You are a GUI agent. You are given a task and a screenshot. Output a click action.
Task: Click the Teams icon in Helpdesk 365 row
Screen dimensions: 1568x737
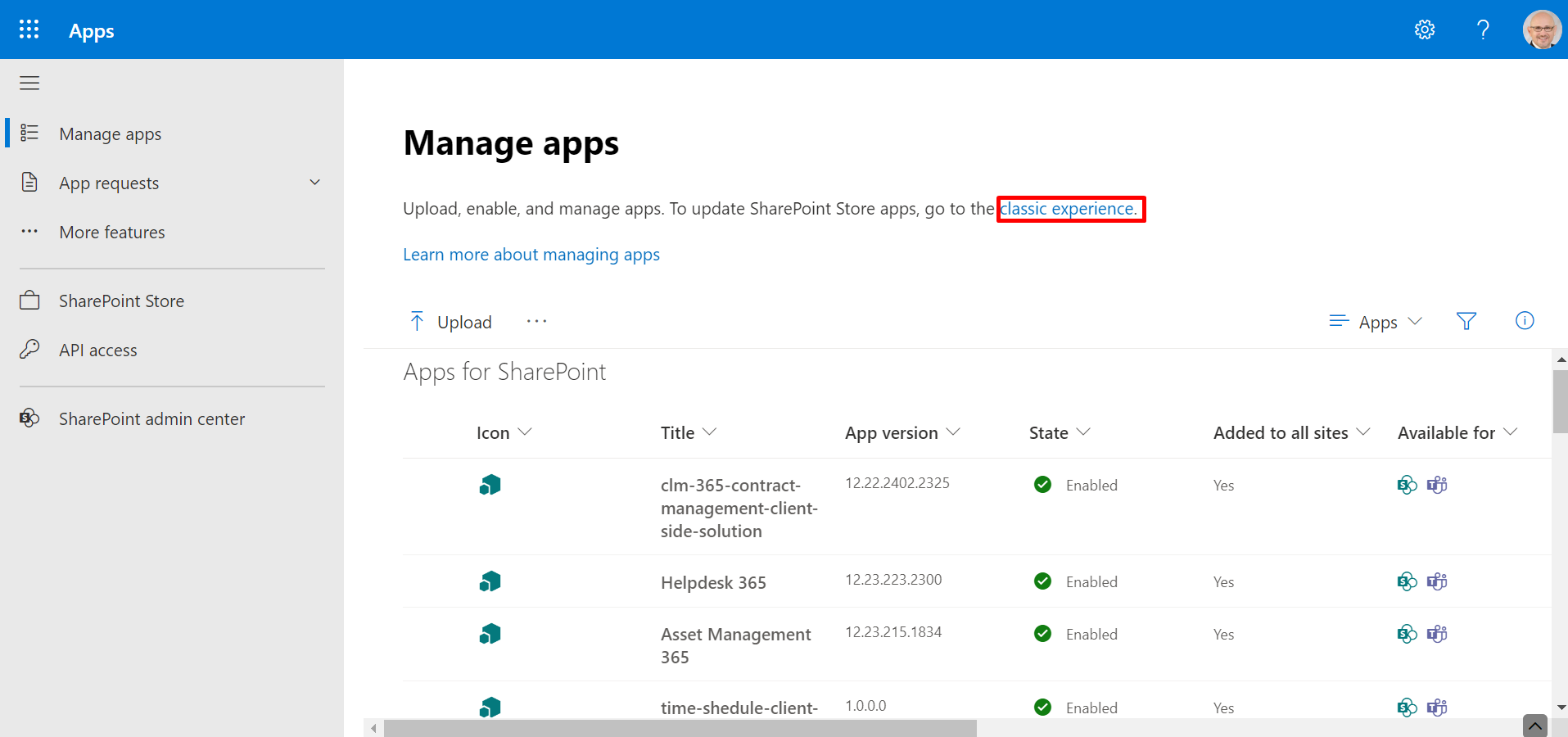pos(1437,581)
